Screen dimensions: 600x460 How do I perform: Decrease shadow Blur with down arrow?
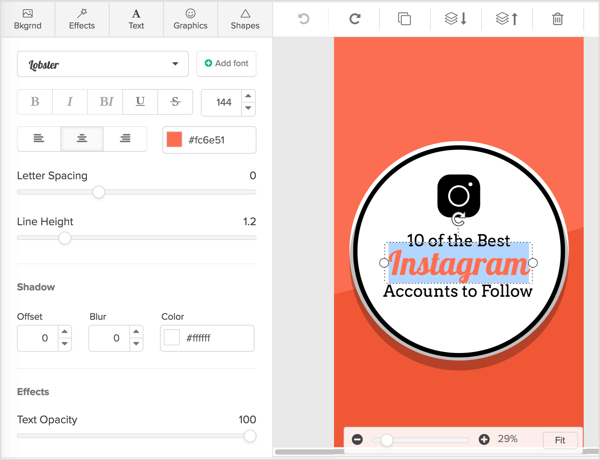pyautogui.click(x=136, y=344)
